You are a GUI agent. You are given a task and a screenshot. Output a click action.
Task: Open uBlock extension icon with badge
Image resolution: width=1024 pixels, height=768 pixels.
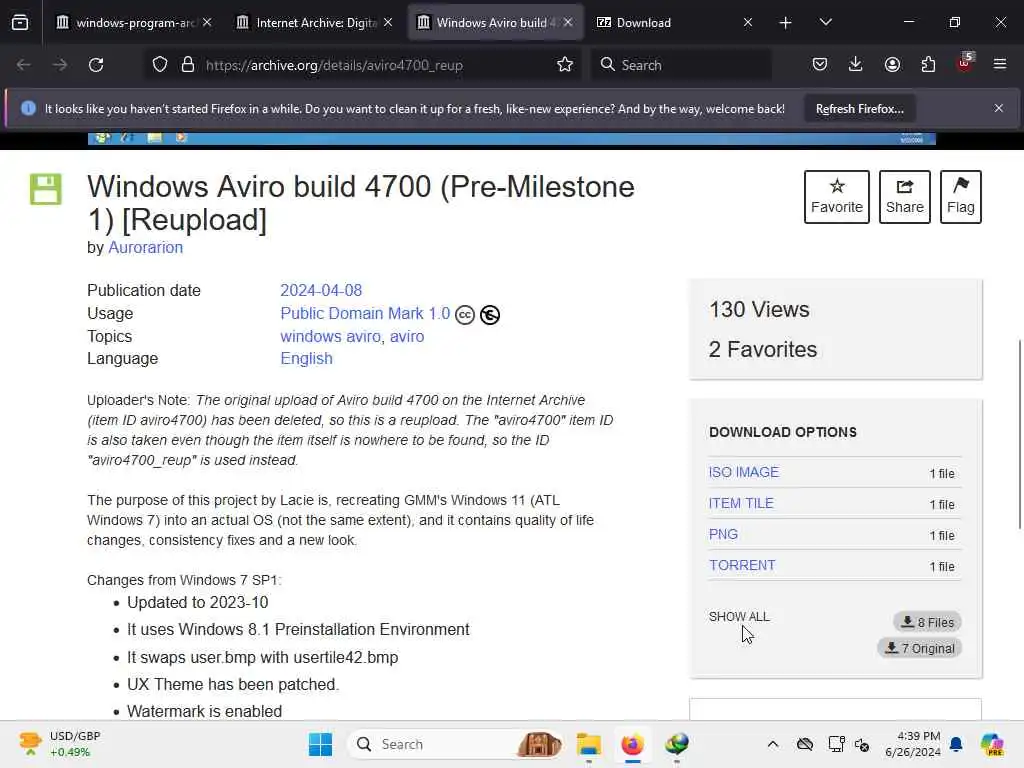tap(965, 63)
